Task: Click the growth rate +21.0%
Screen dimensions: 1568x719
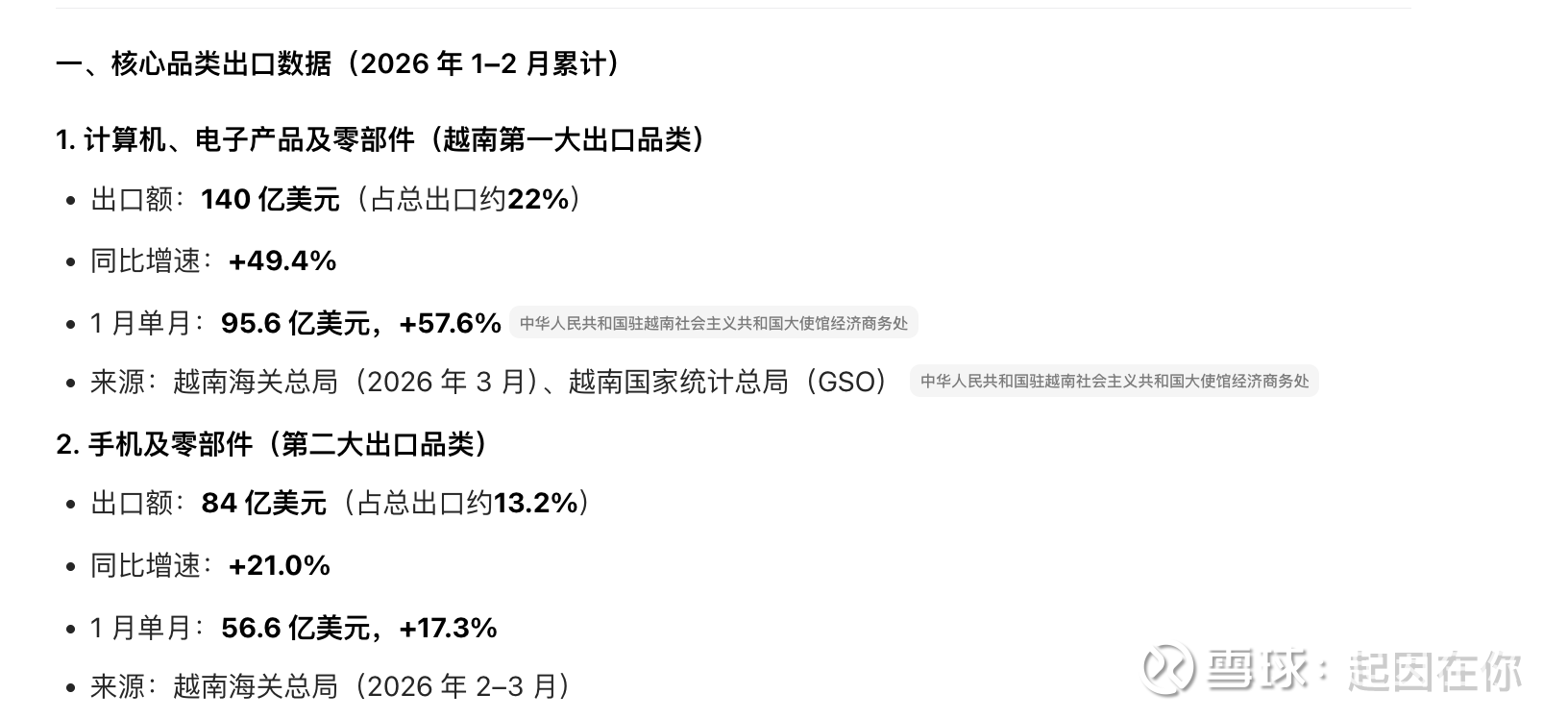Action: (x=280, y=566)
